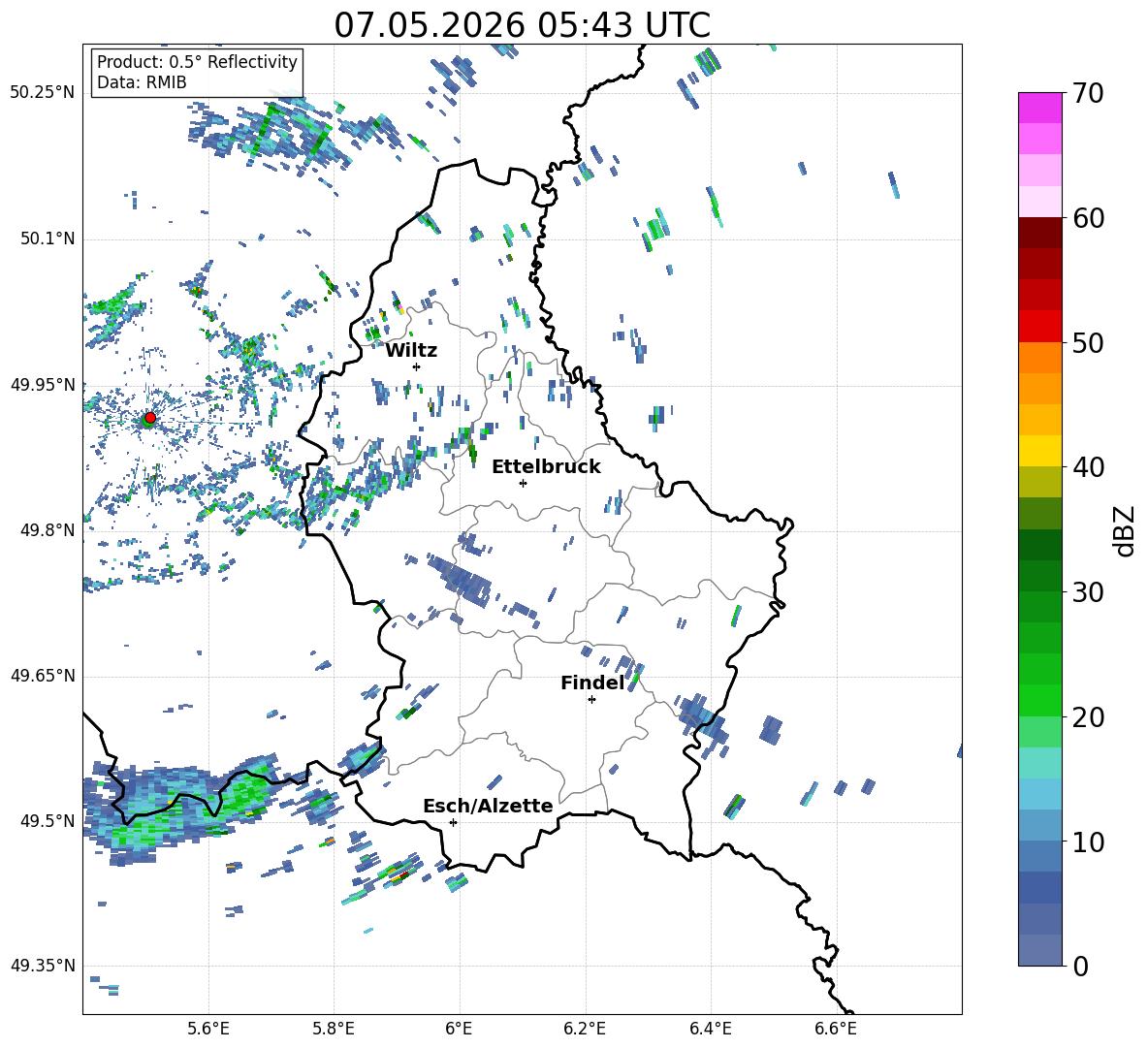This screenshot has width=1148, height=1048.
Task: Click the yellow 40 dBZ colorbar band
Action: tap(1039, 451)
